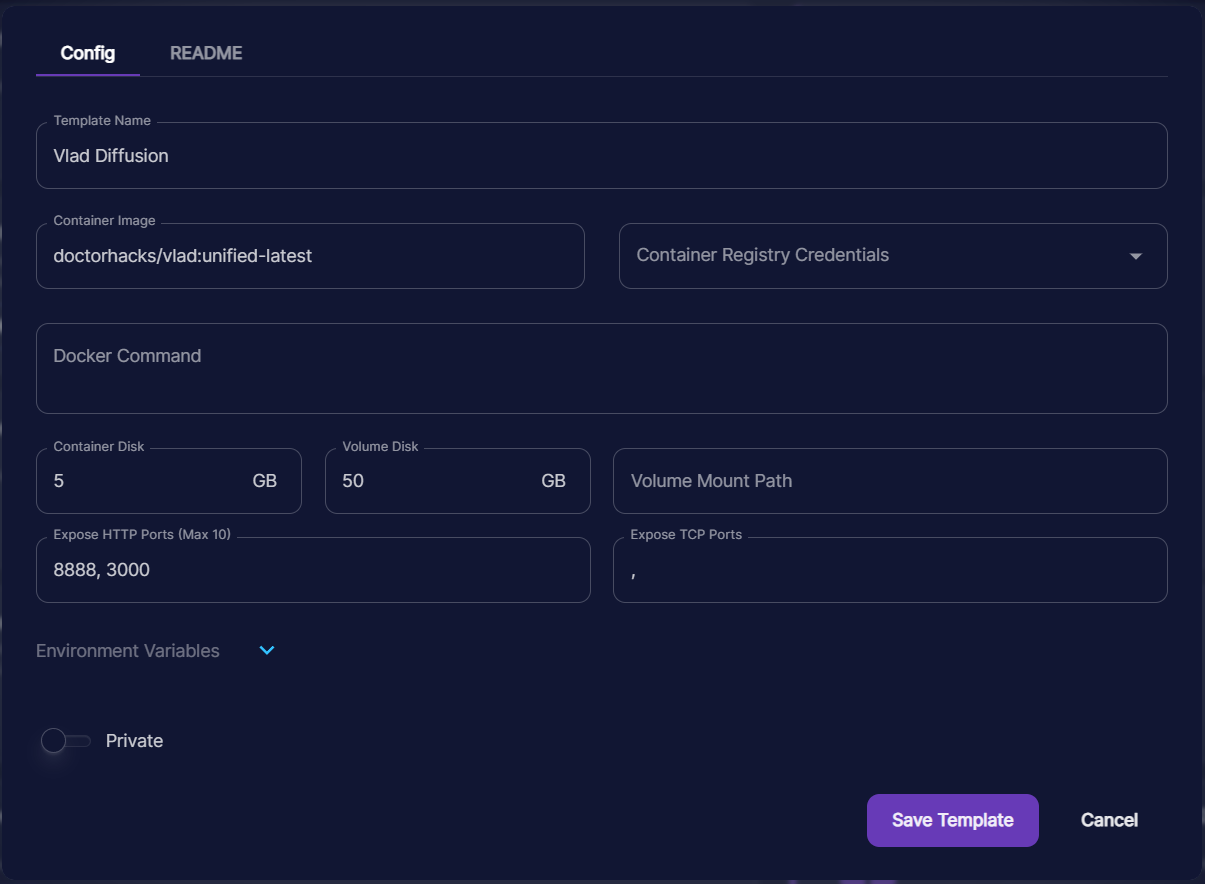Click the Expose TCP Ports field

click(889, 570)
